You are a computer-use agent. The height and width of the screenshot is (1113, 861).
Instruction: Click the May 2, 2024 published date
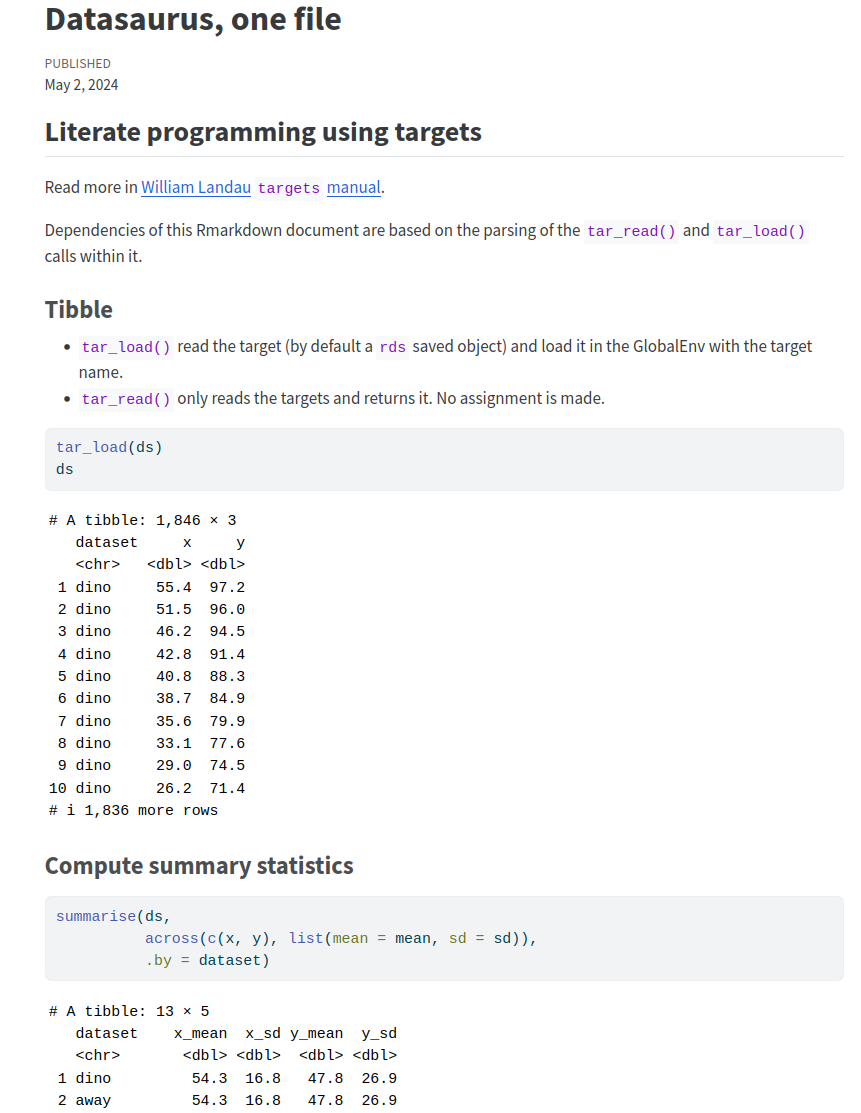pos(81,85)
